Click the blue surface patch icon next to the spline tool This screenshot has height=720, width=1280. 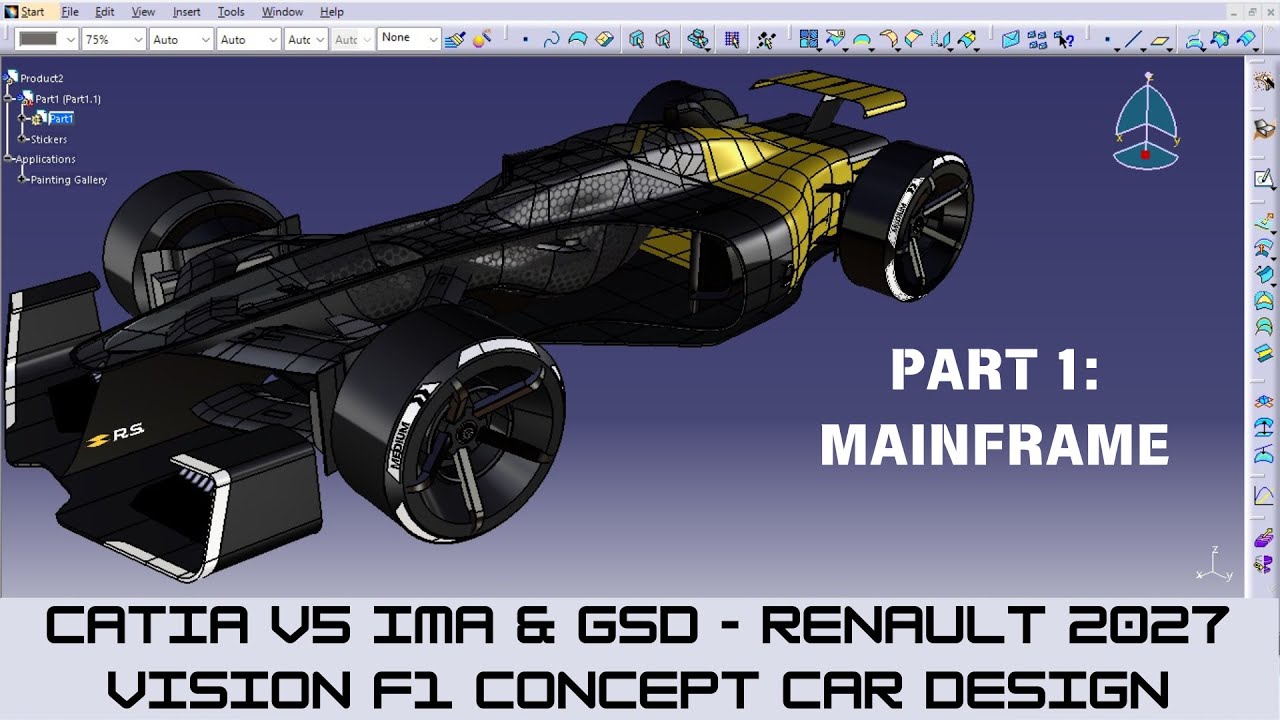pos(578,40)
